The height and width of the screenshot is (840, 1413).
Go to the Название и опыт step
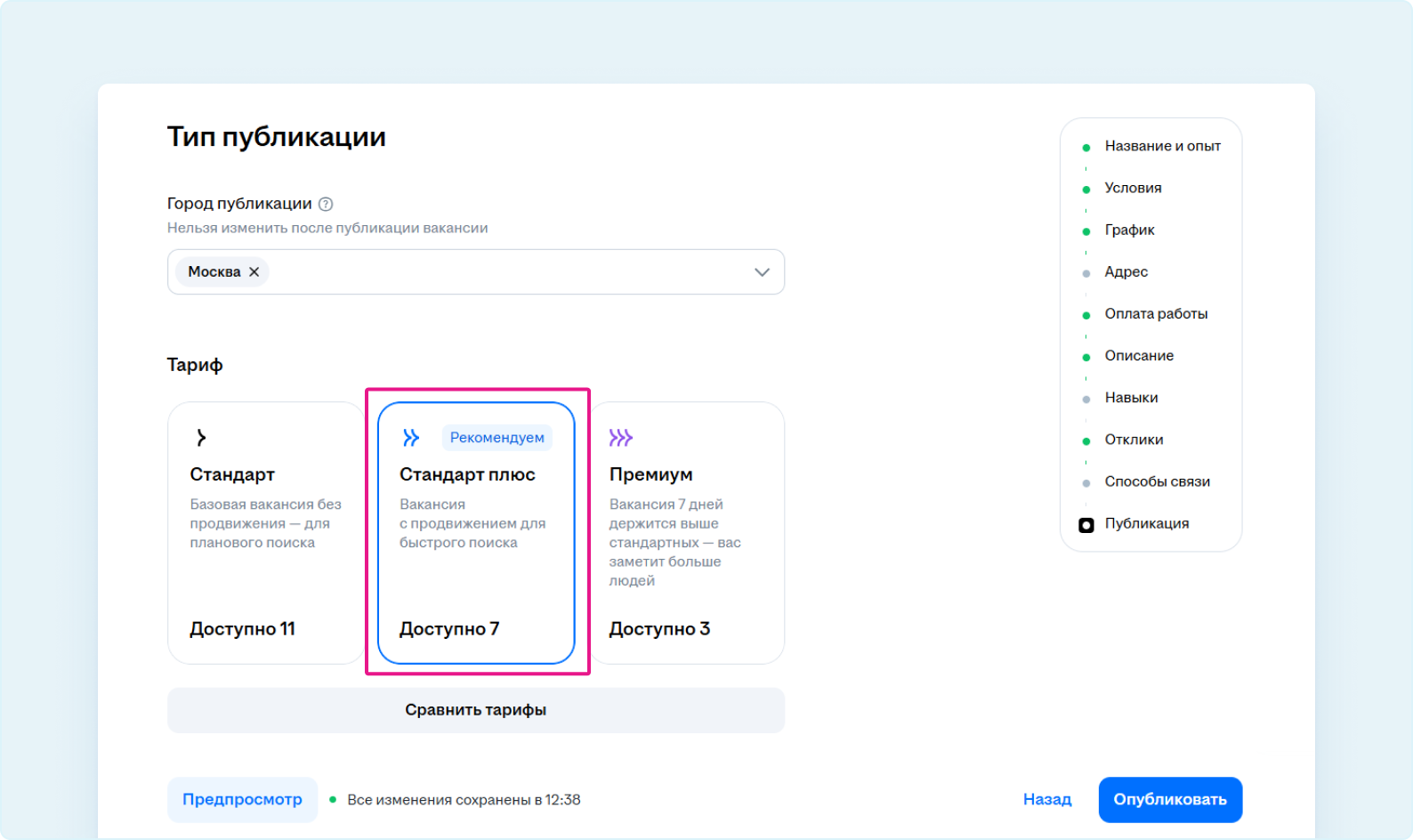pos(1162,146)
